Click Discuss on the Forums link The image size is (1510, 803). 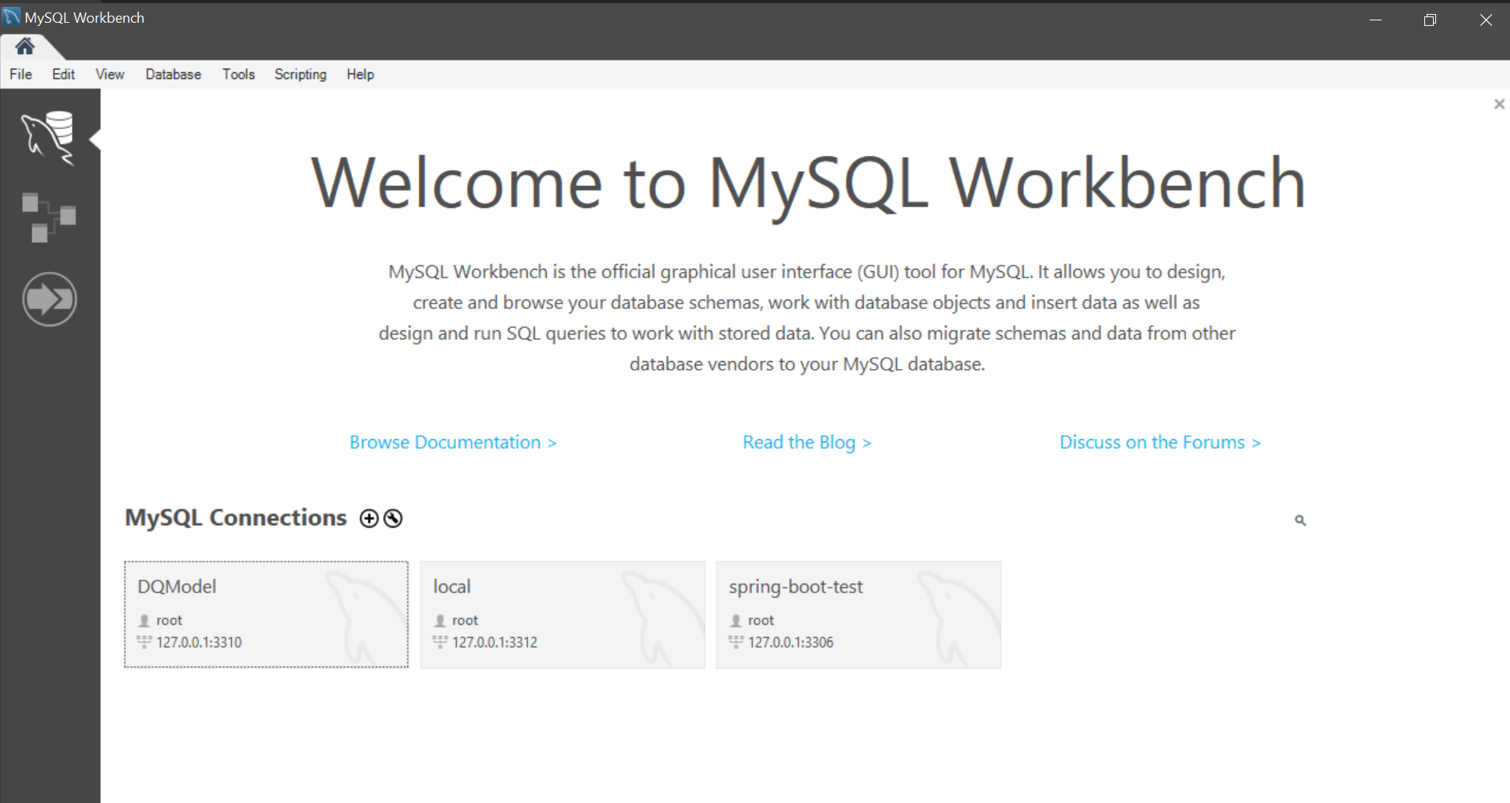pyautogui.click(x=1160, y=442)
